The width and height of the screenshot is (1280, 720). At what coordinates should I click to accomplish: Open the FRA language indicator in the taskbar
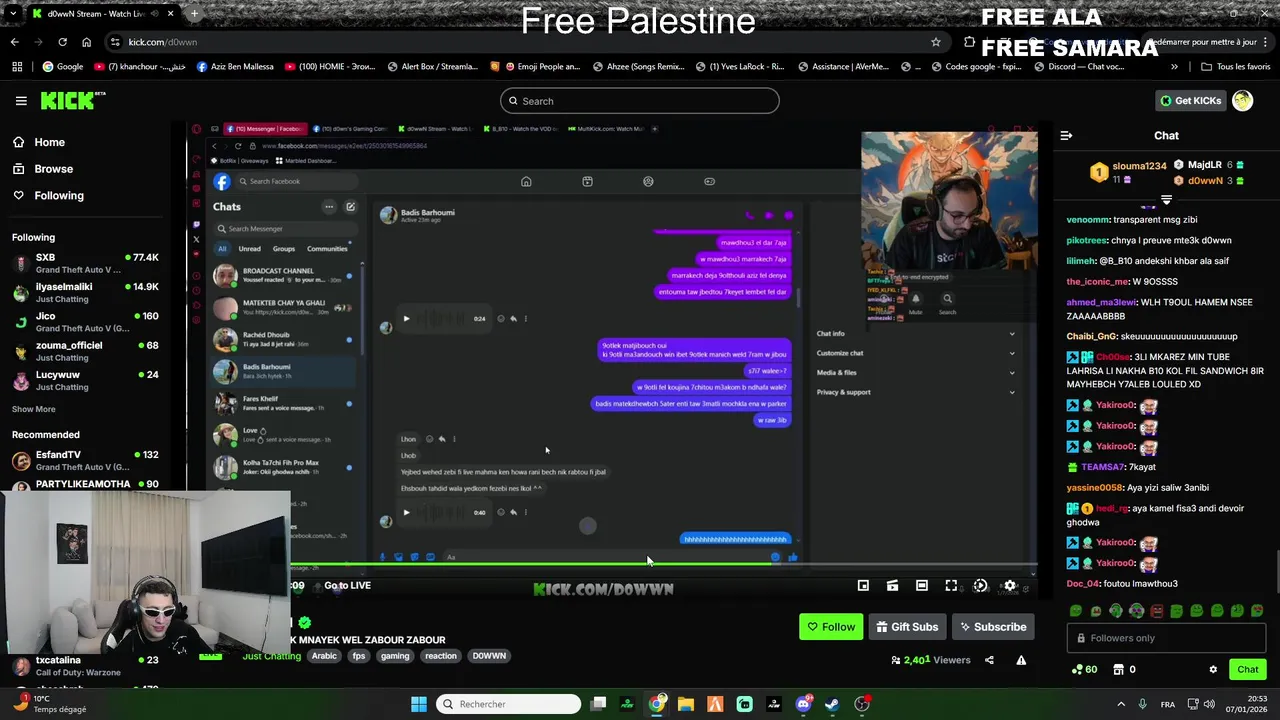click(1168, 704)
